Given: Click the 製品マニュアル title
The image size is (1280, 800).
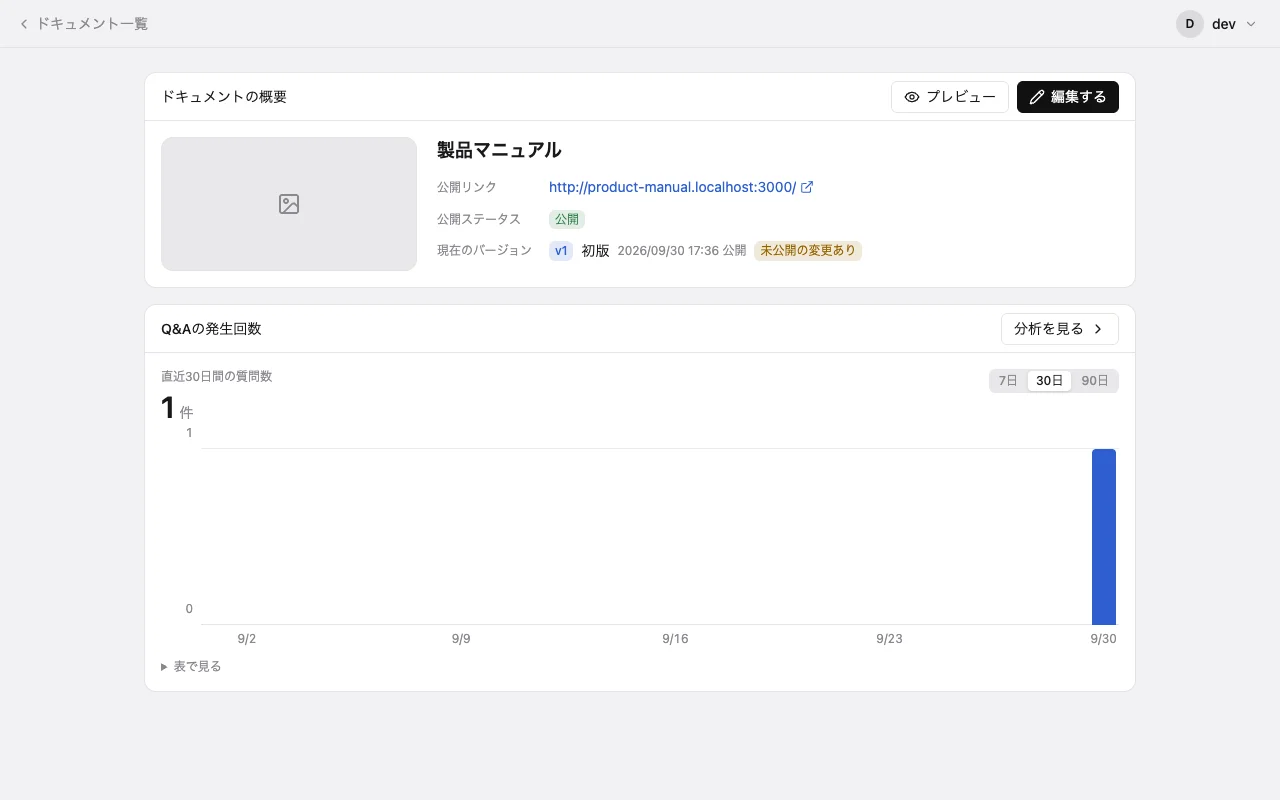Looking at the screenshot, I should pos(499,150).
